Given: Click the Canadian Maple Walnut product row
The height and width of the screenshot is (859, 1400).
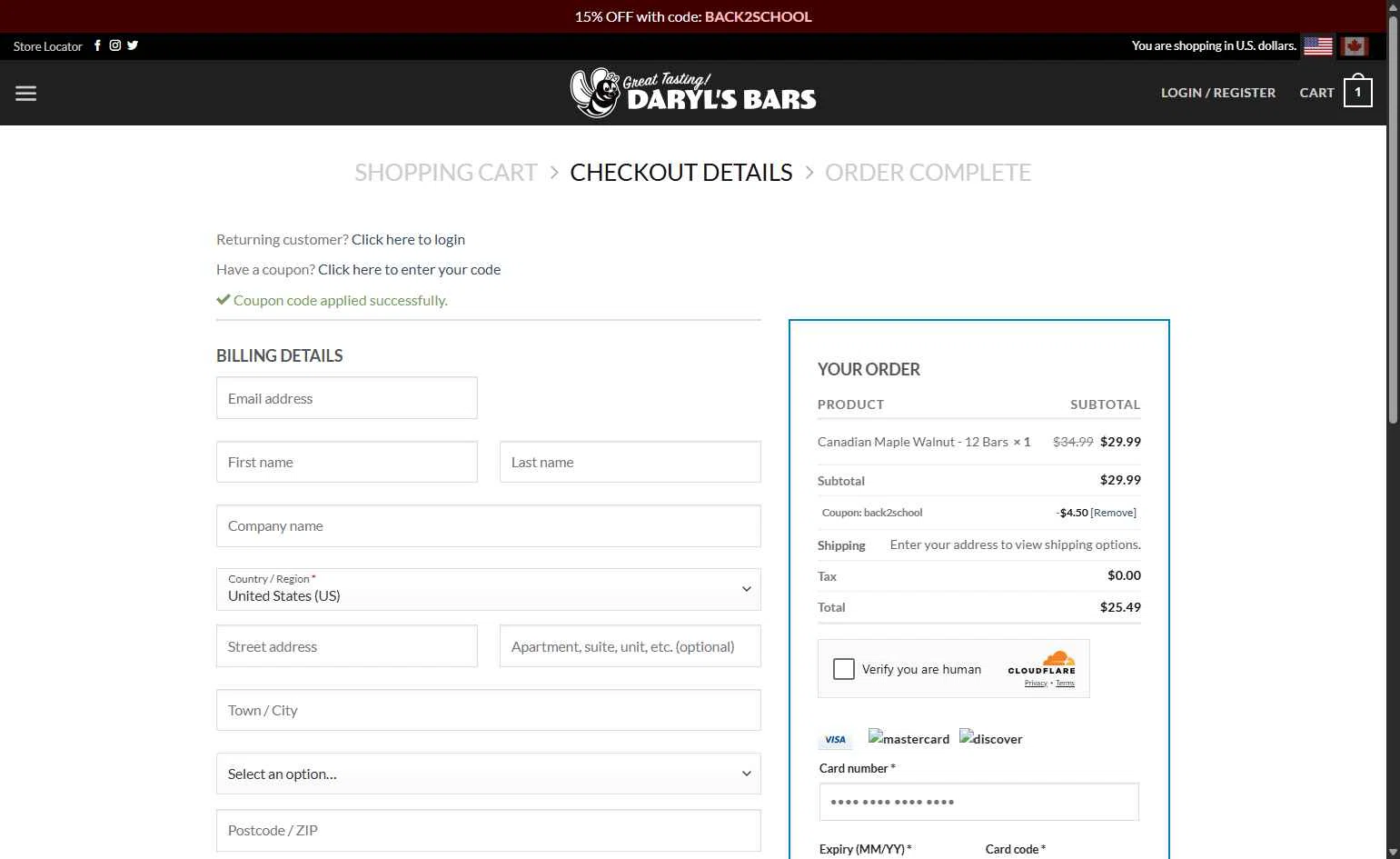Looking at the screenshot, I should coord(979,442).
